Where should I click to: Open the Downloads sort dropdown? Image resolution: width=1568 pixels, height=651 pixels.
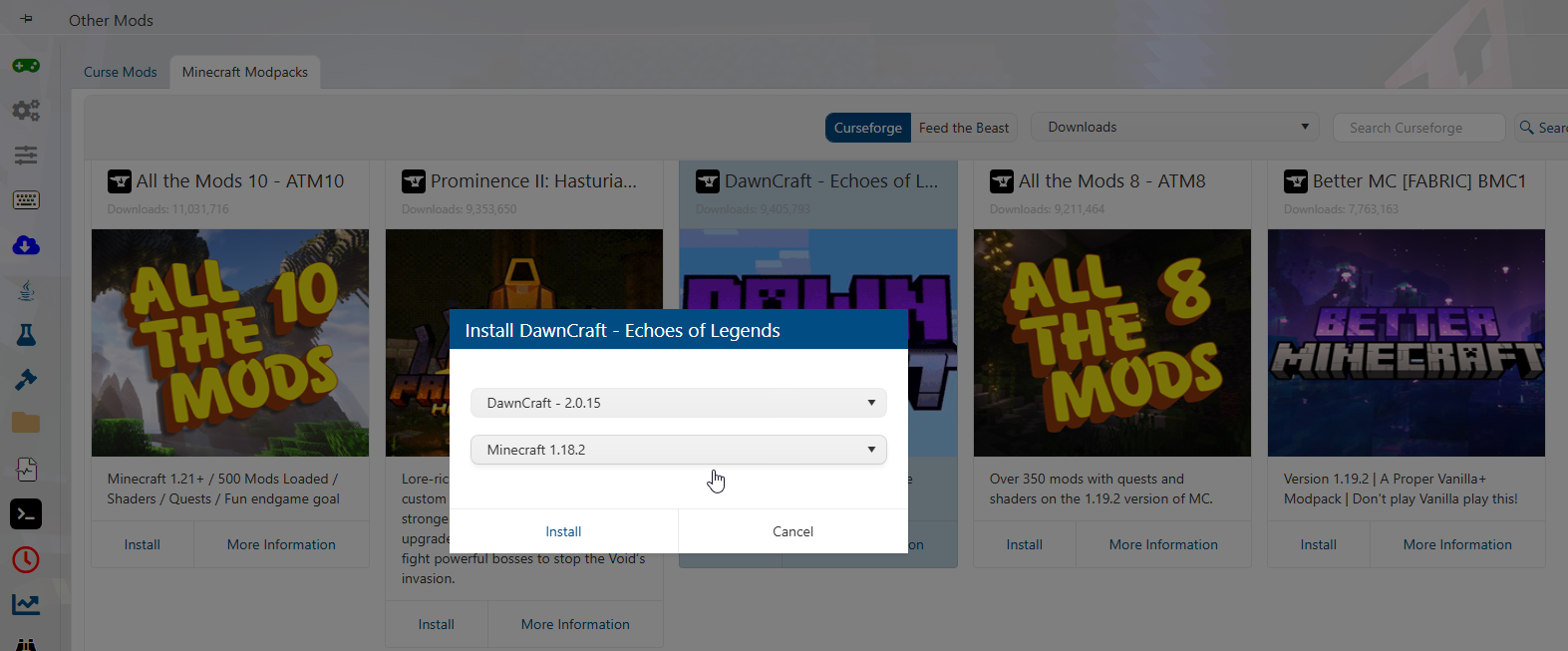[x=1174, y=127]
